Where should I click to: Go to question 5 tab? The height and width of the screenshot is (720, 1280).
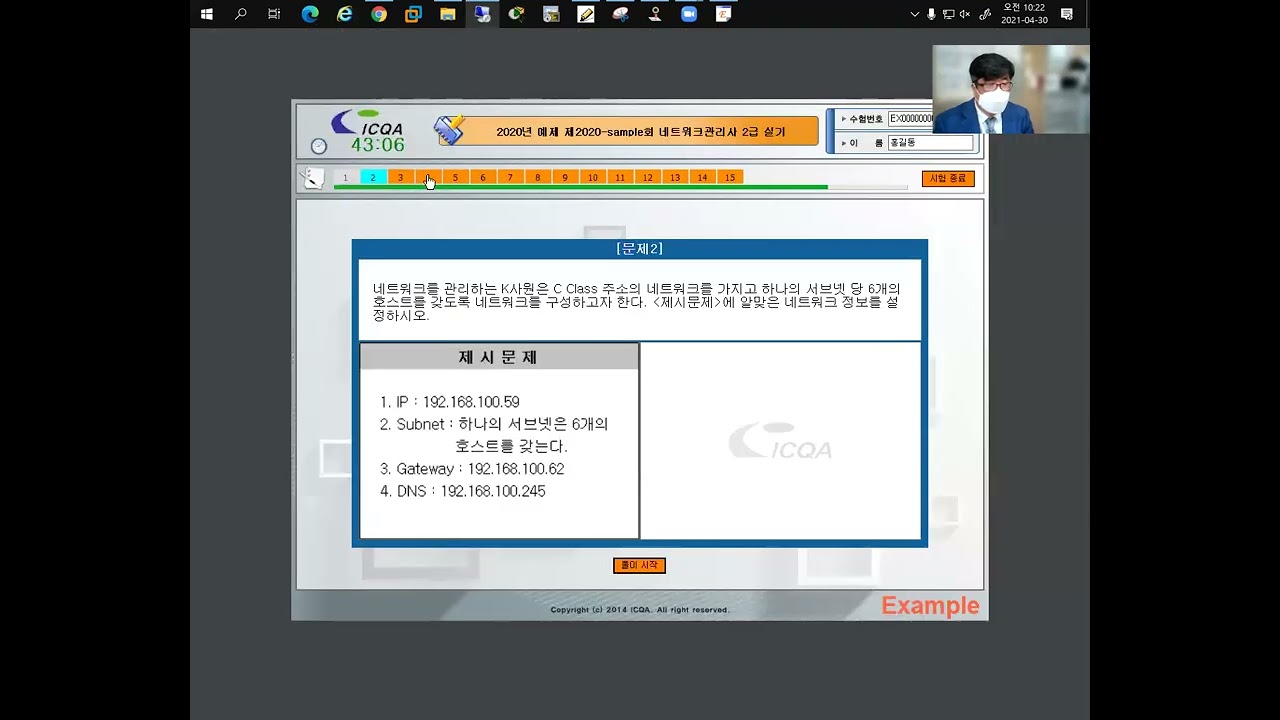click(x=455, y=178)
